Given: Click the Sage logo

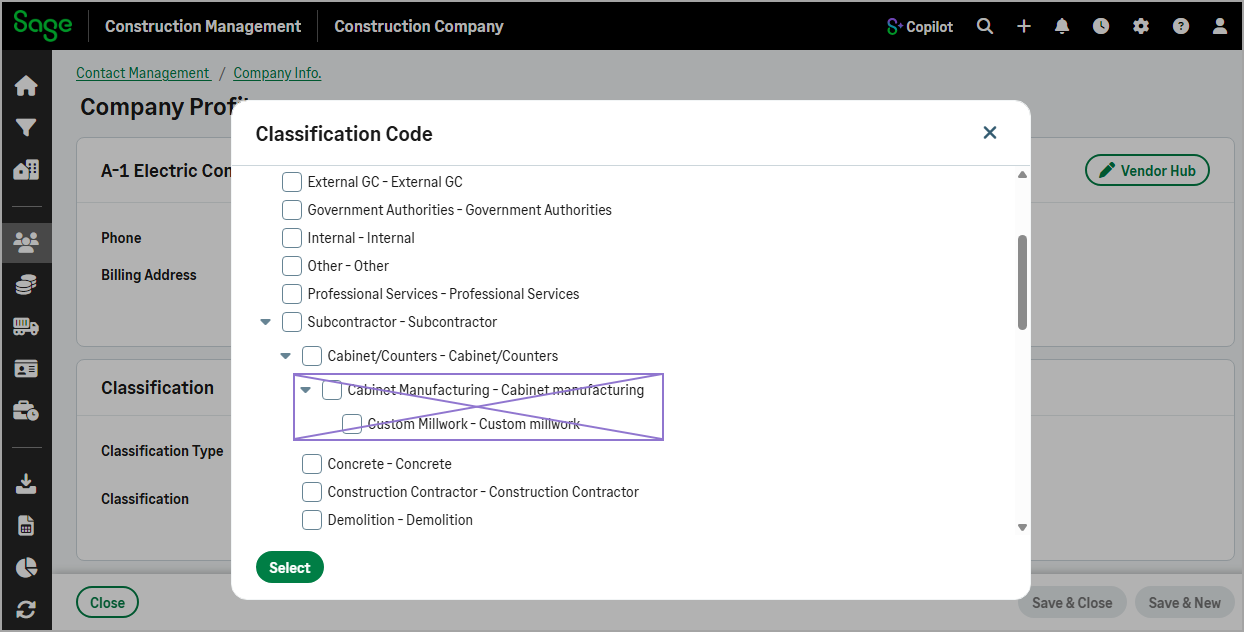Looking at the screenshot, I should (x=43, y=25).
